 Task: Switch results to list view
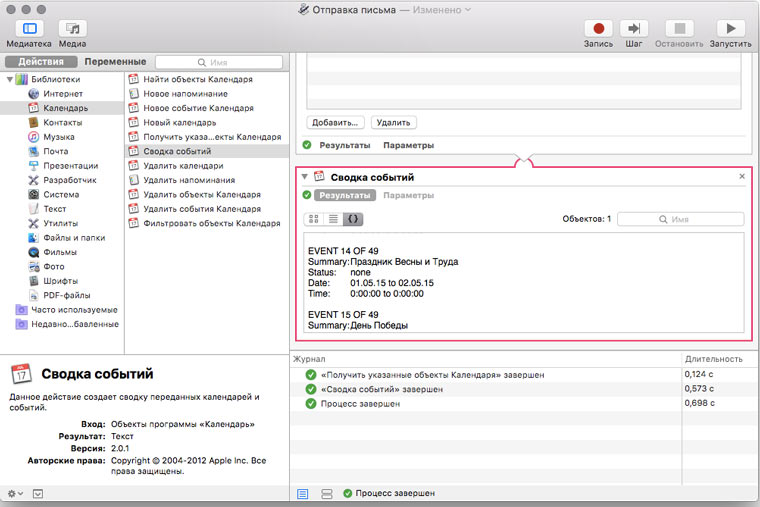pos(333,218)
